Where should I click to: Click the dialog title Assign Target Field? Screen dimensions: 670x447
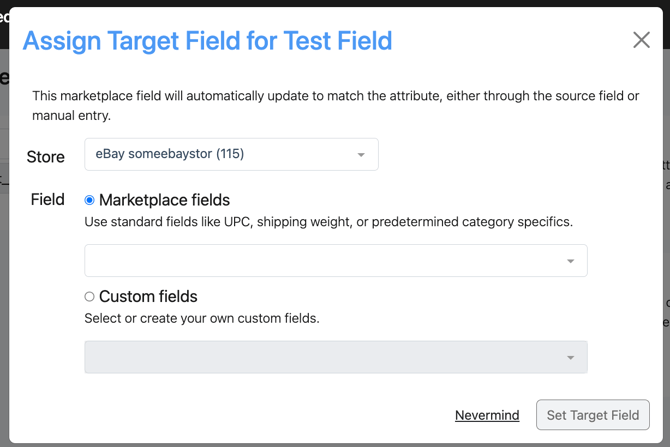coord(208,41)
